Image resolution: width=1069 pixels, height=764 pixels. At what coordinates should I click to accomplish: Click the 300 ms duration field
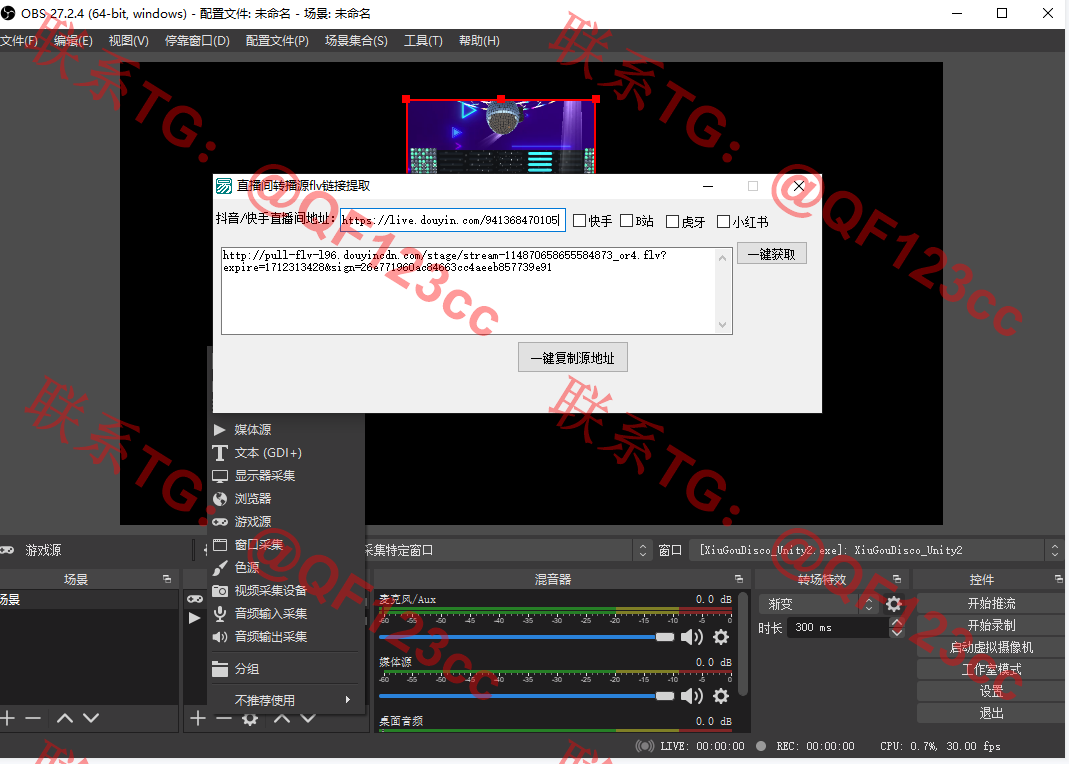[839, 627]
